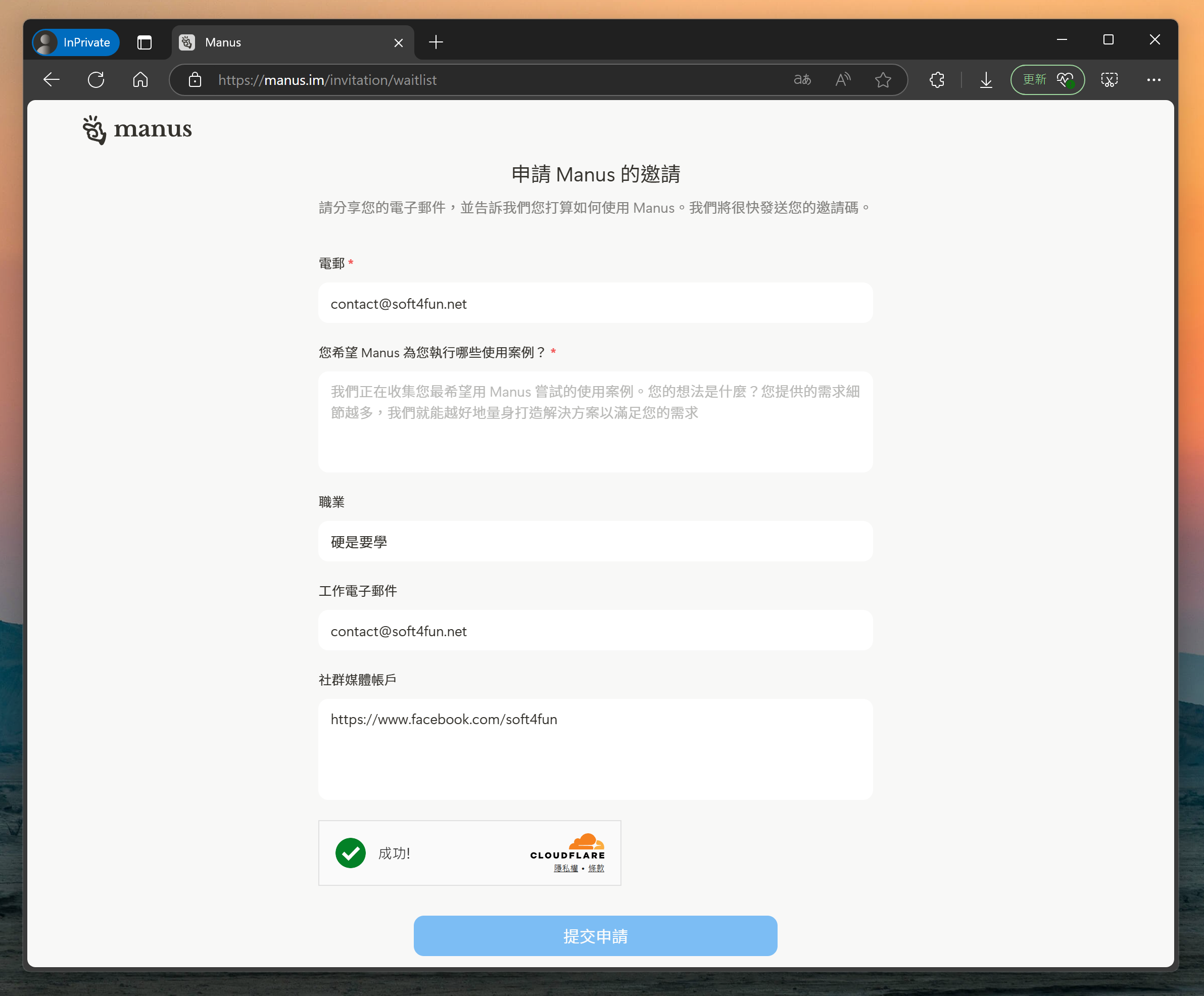The width and height of the screenshot is (1204, 996).
Task: Focus the use case description text area
Action: [595, 422]
